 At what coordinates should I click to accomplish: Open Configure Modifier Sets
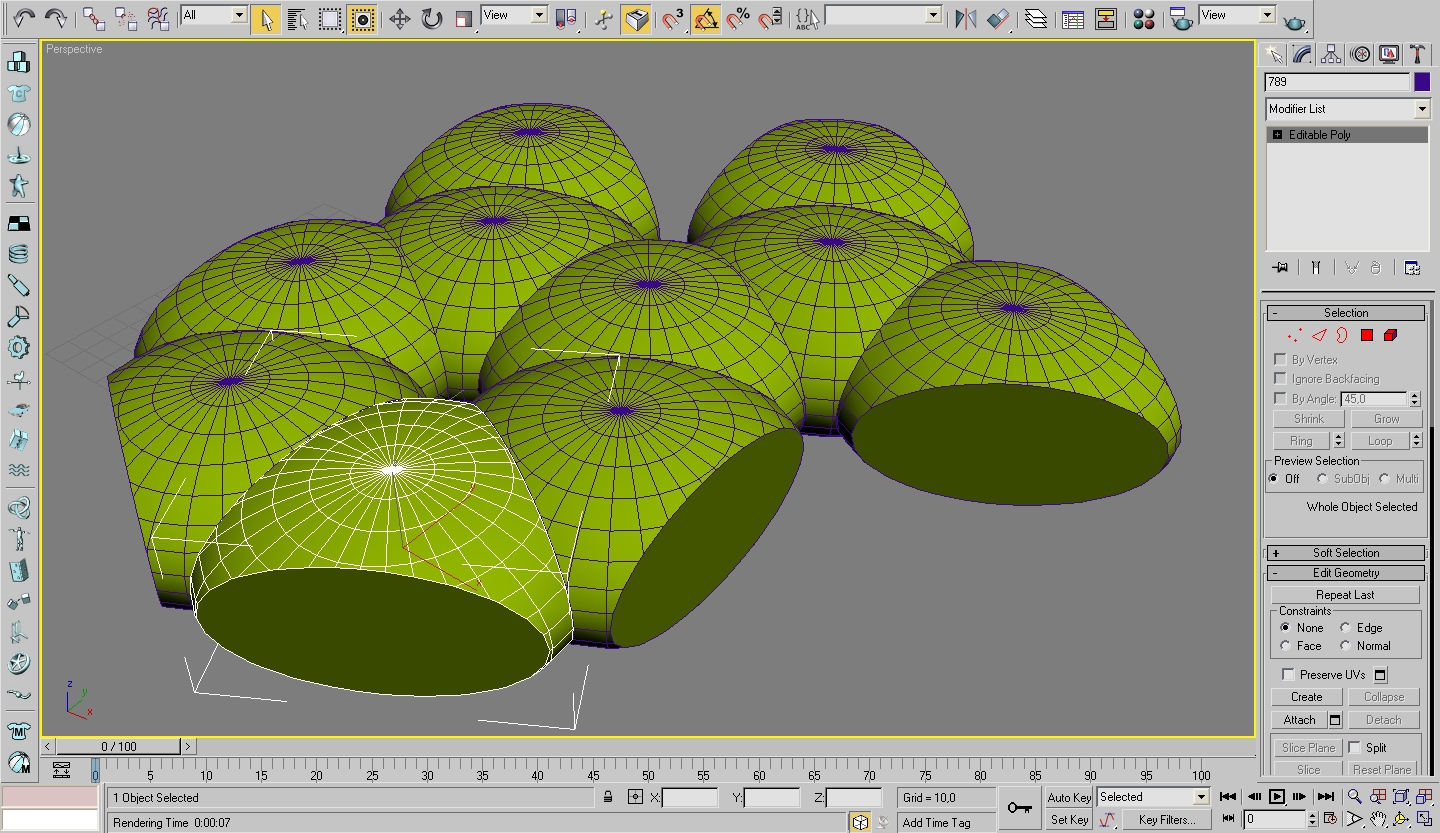point(1412,267)
